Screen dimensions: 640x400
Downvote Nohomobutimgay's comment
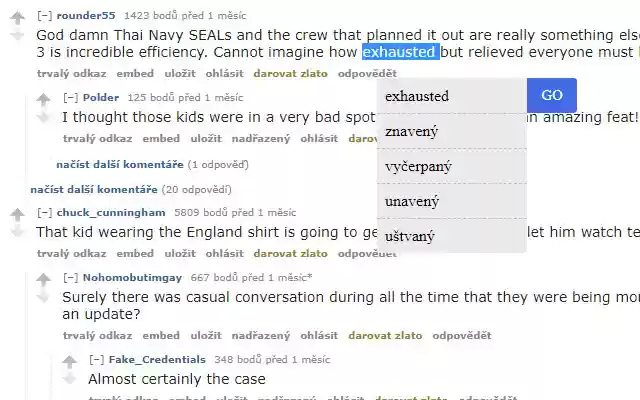[x=43, y=297]
